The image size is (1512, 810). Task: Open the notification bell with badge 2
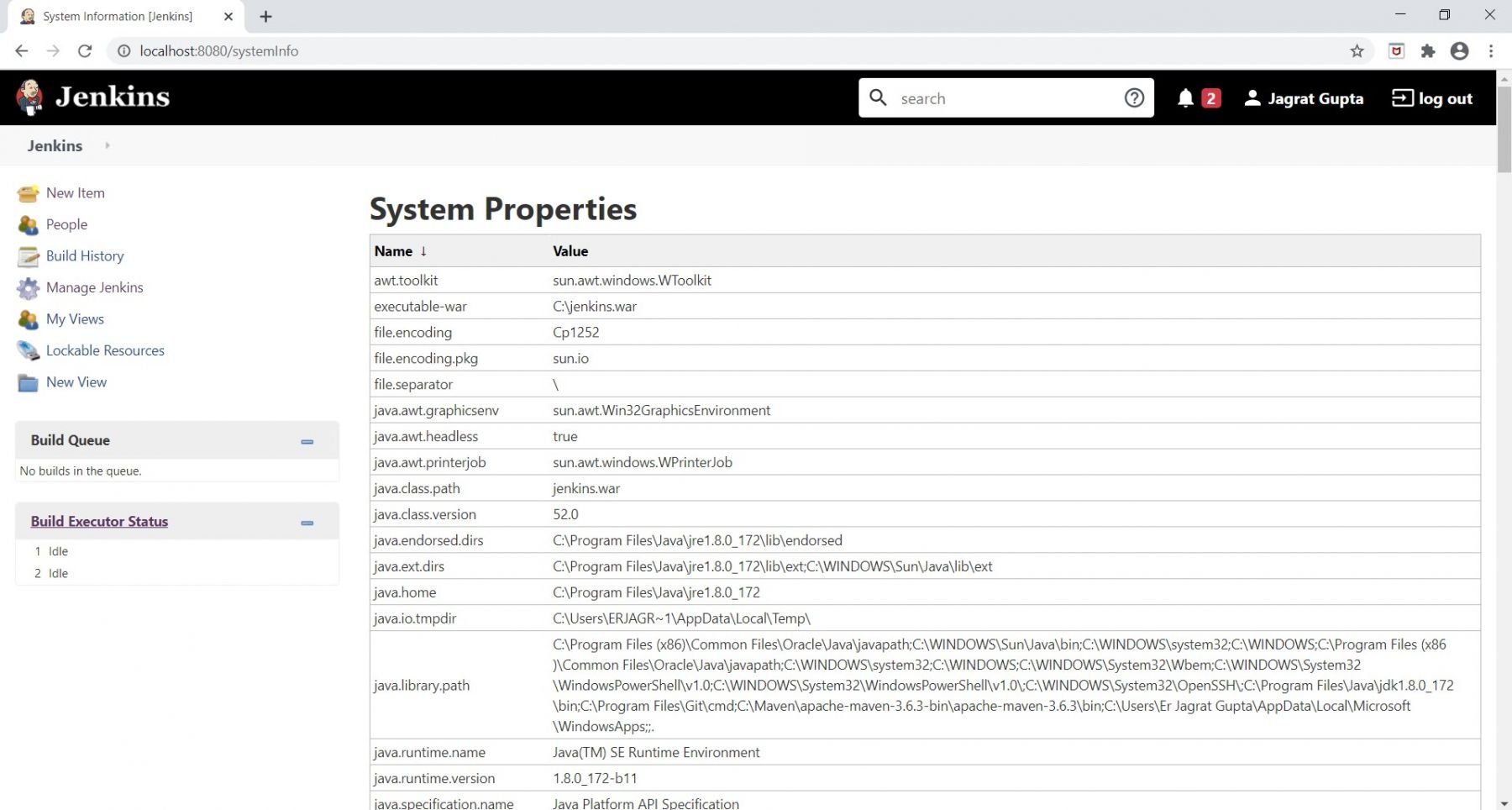pyautogui.click(x=1186, y=98)
